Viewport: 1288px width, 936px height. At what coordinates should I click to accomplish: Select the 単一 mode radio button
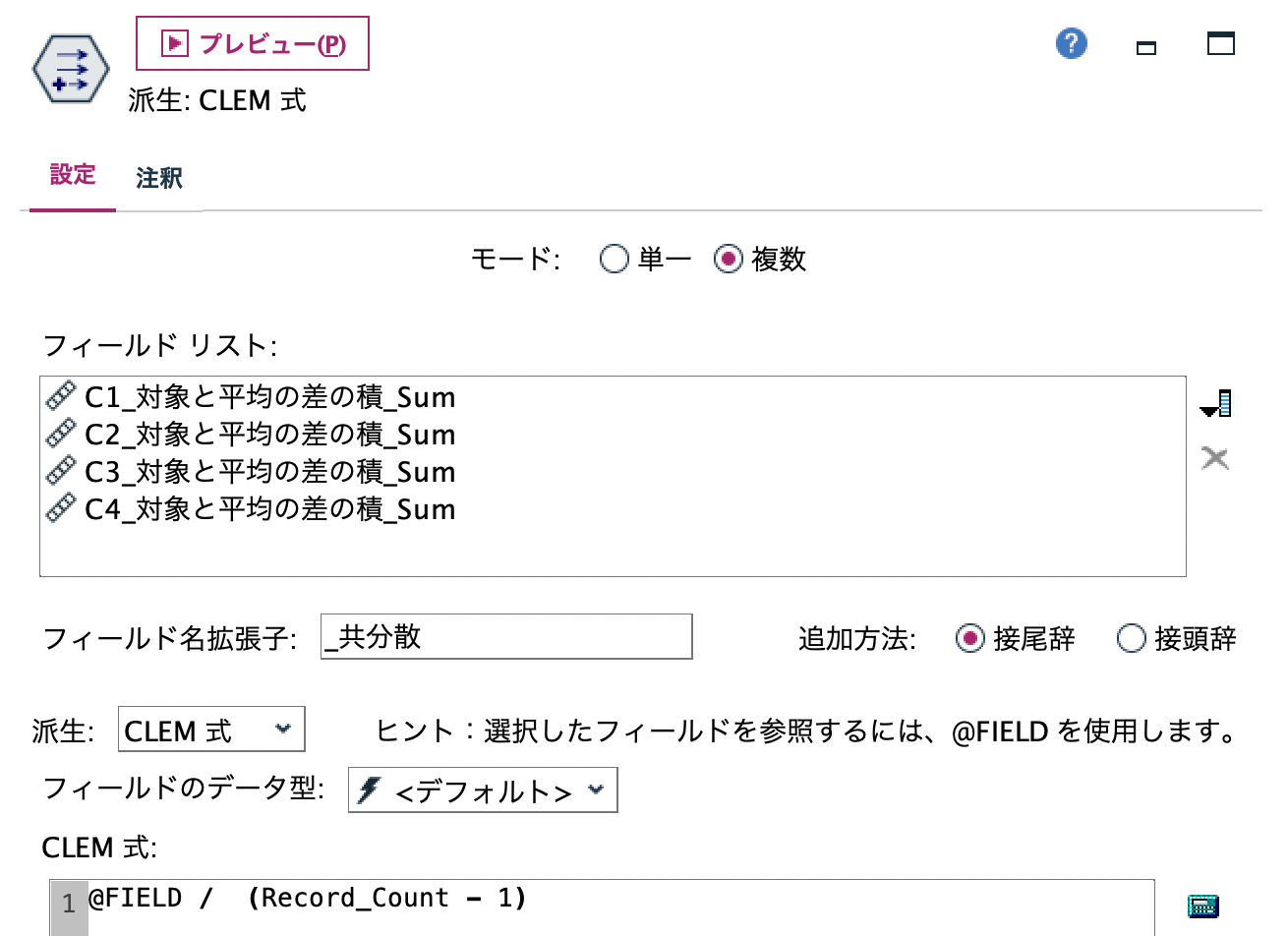coord(614,260)
